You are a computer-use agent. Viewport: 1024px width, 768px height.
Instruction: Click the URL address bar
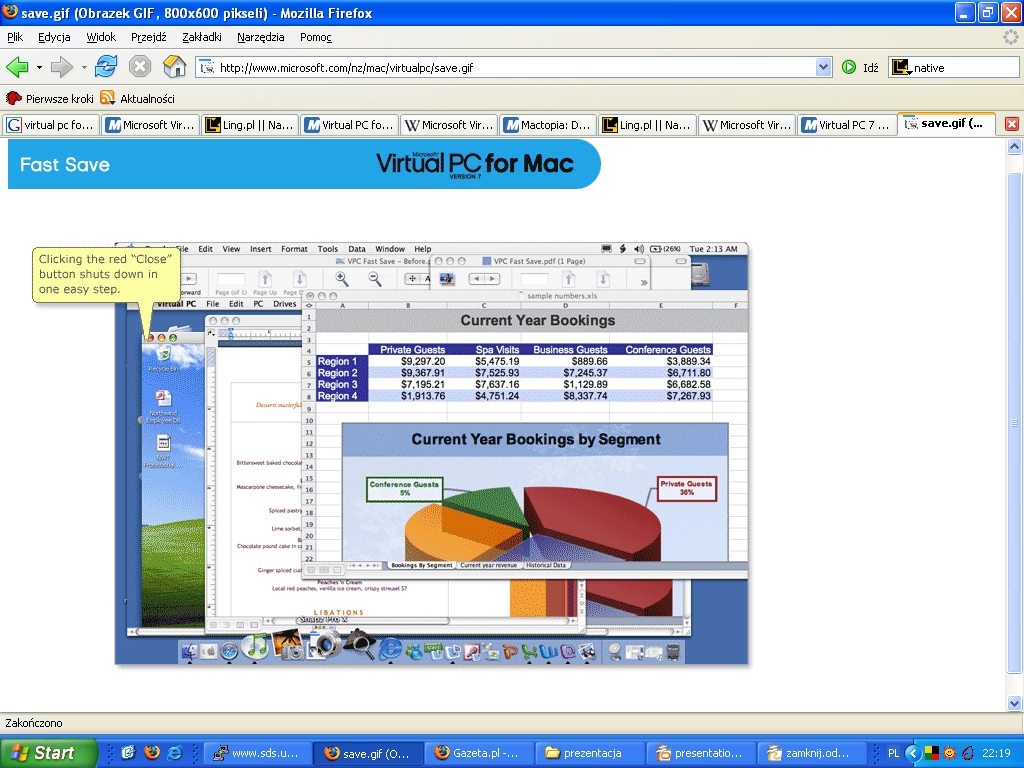pos(514,67)
